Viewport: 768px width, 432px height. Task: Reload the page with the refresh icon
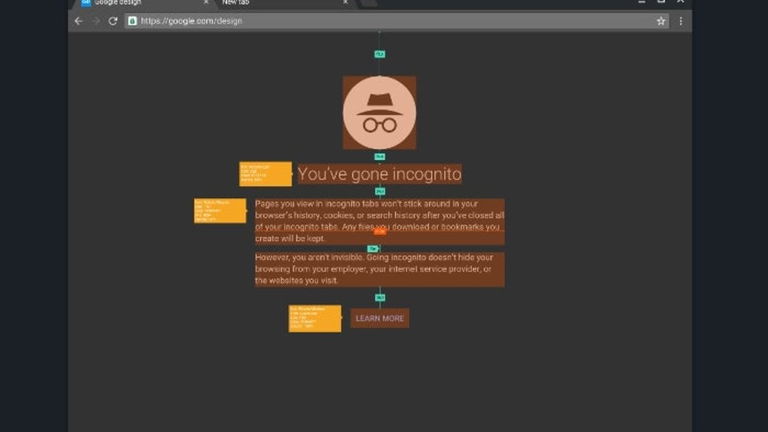[x=113, y=21]
